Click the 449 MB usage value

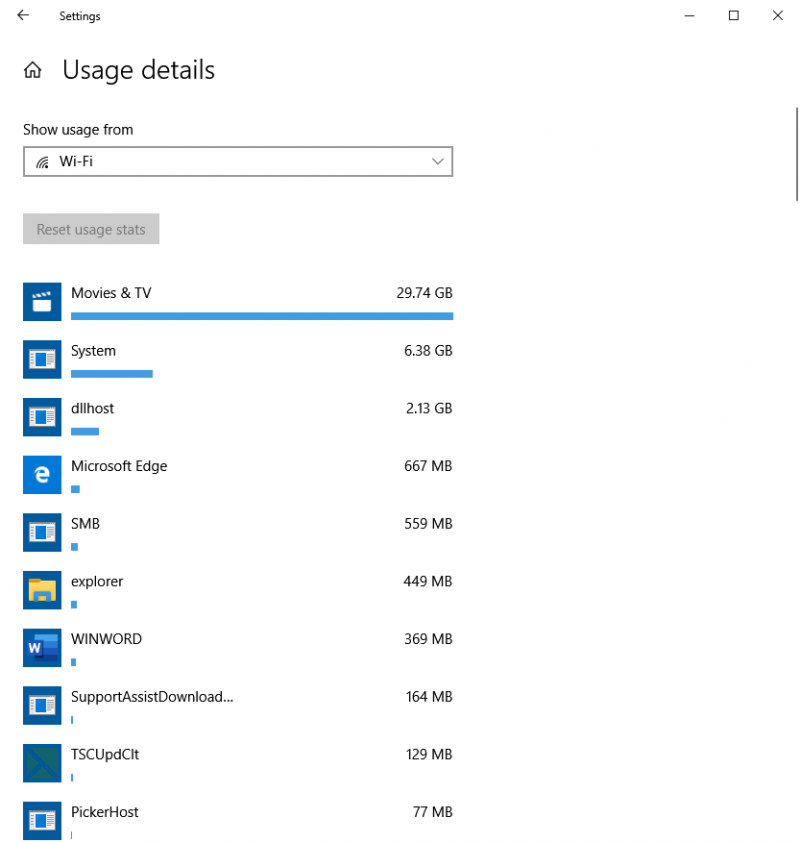(x=427, y=581)
